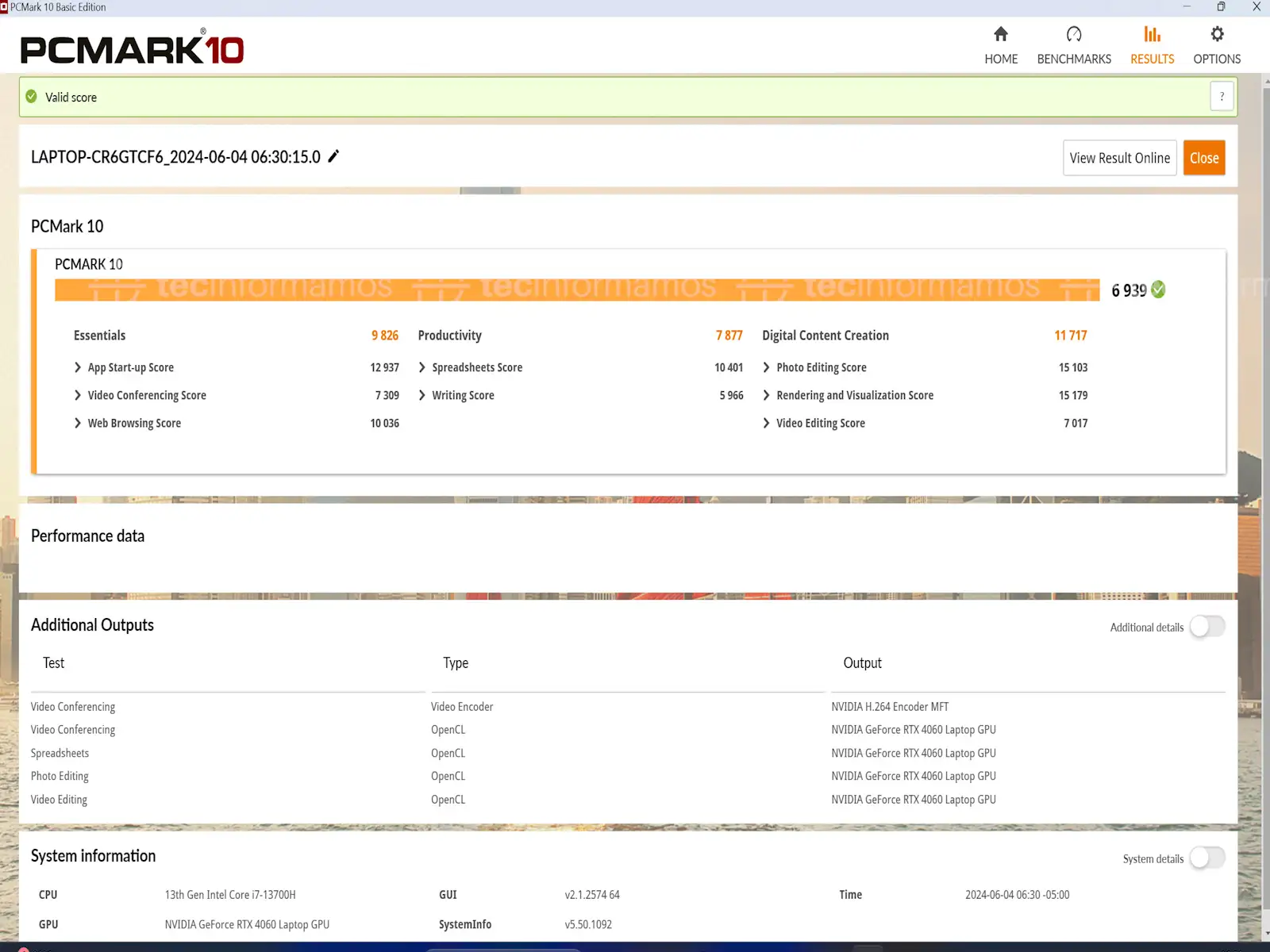Click the question mark help icon

(x=1222, y=97)
